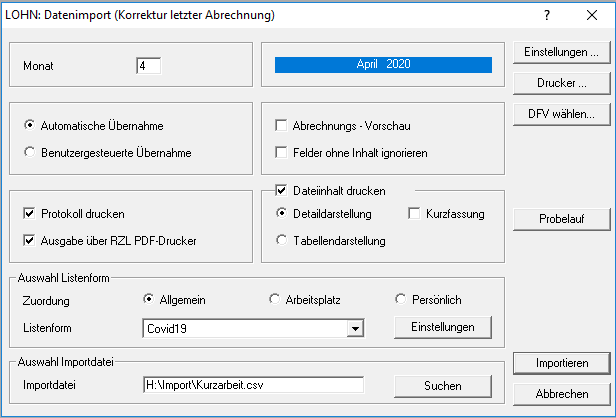Image resolution: width=616 pixels, height=418 pixels.
Task: Enable the Abrechnungs-Vorschau checkbox
Action: pos(282,126)
